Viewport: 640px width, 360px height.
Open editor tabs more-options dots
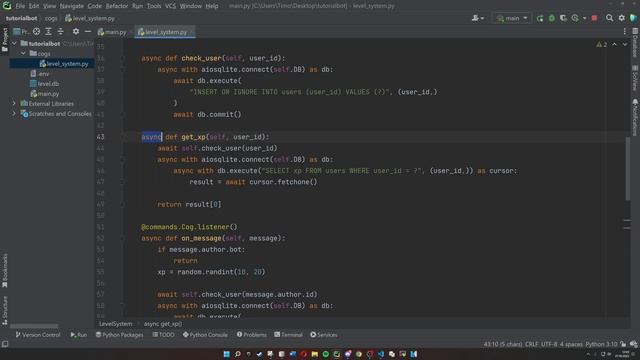(624, 31)
